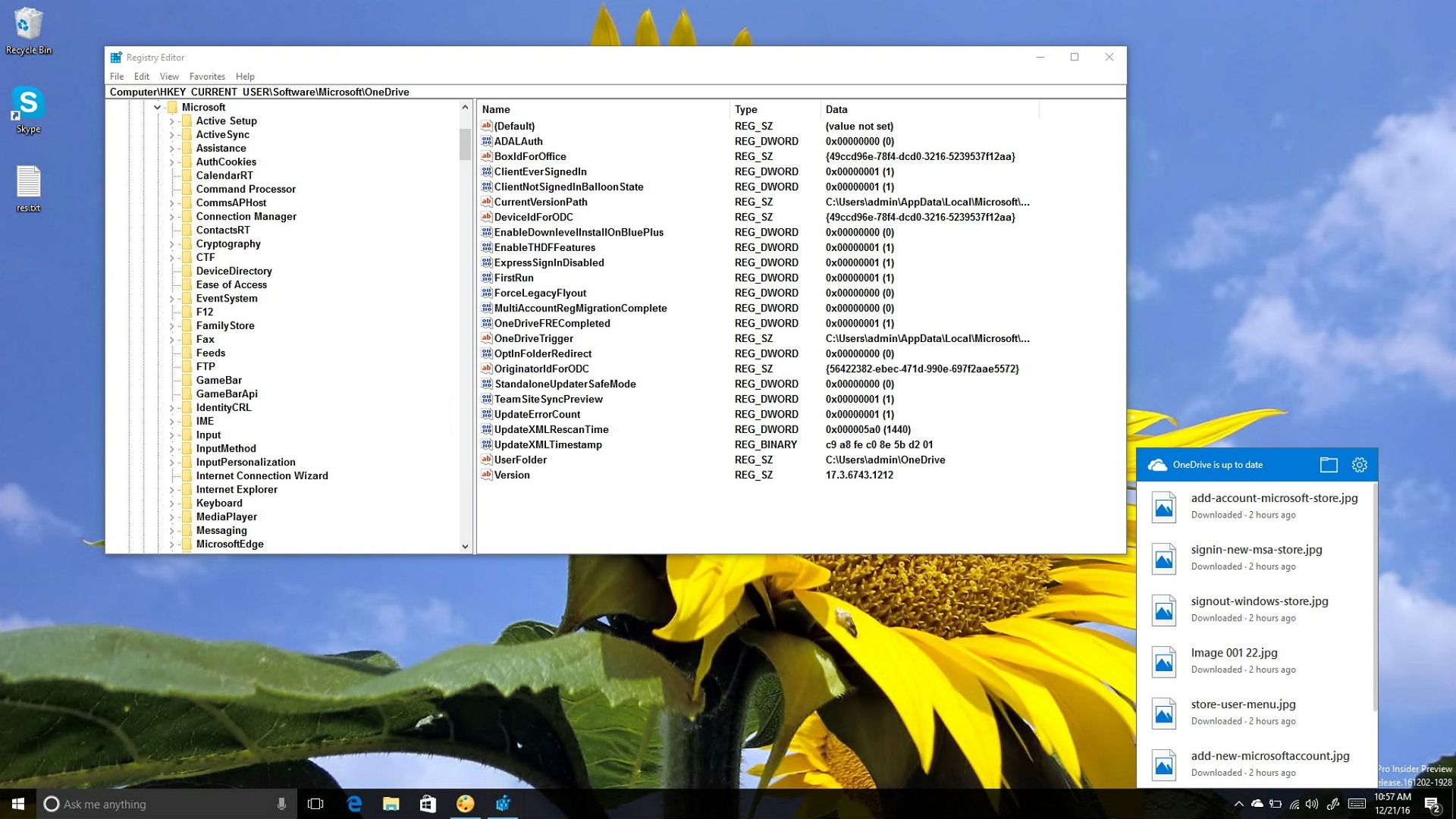Collapse the Microsoft registry key
The image size is (1456, 819).
(x=158, y=107)
